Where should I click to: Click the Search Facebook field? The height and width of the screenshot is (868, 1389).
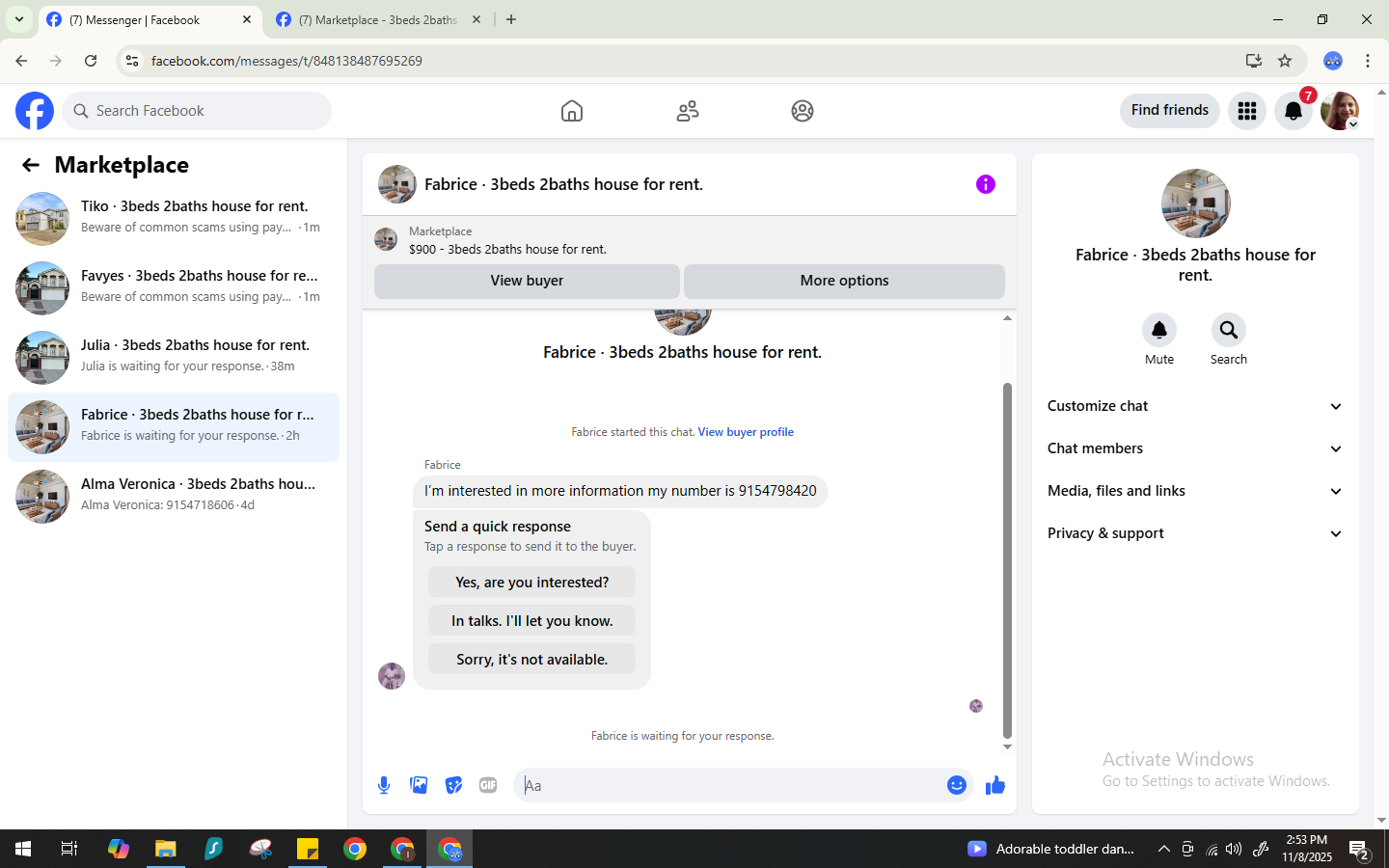click(x=197, y=111)
